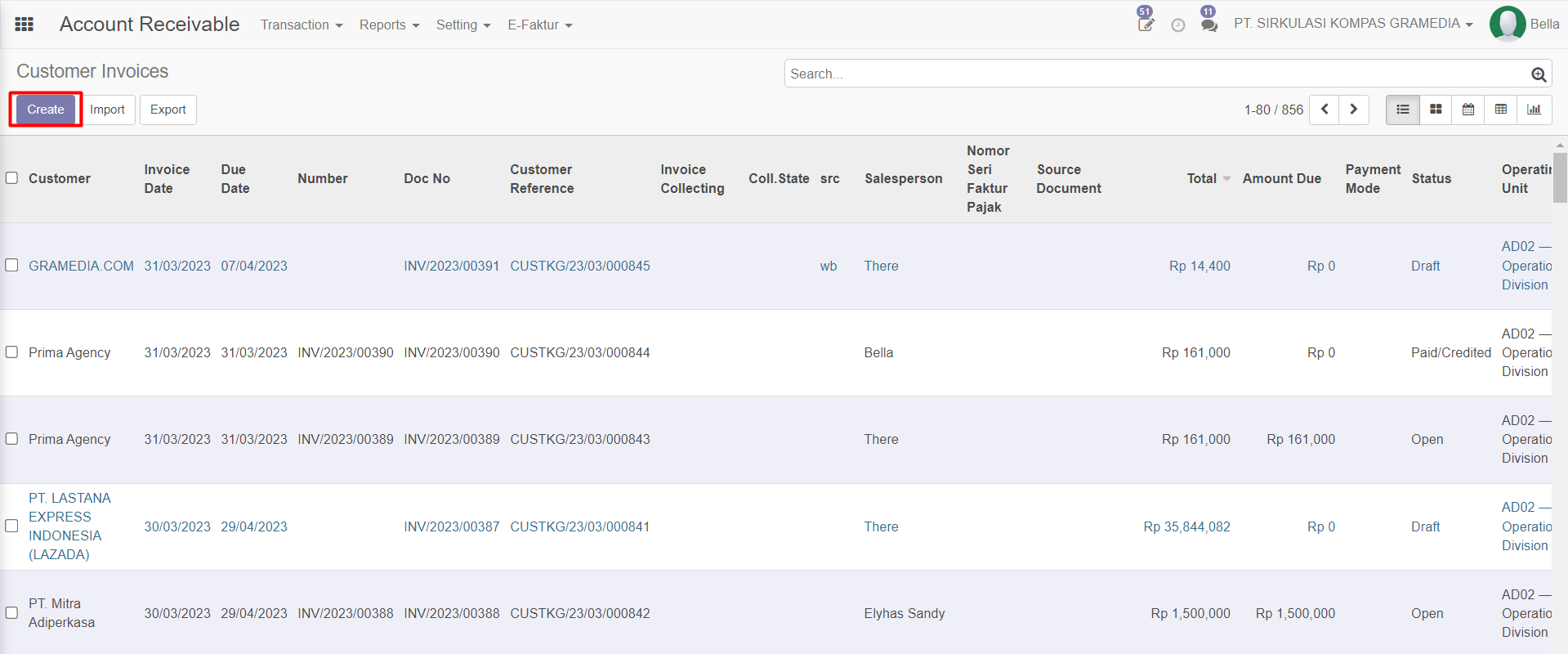Screen dimensions: 1568x654
Task: Click INV/2023/00391 Doc No cell
Action: (451, 266)
